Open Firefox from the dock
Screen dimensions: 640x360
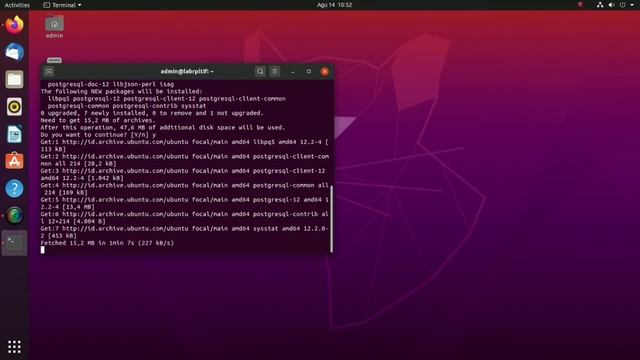[x=14, y=25]
